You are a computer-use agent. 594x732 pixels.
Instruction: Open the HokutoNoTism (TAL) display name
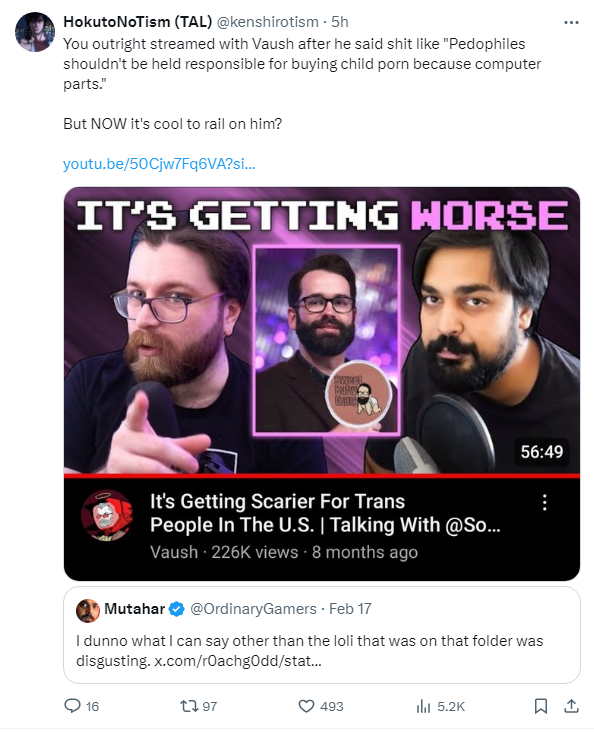(x=137, y=21)
